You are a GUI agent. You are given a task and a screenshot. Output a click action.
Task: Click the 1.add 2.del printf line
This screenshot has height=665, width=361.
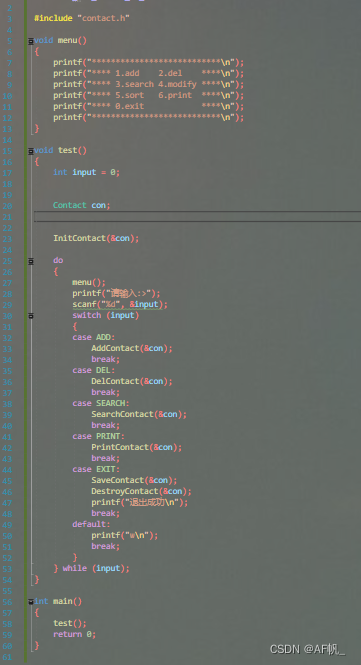(x=148, y=73)
